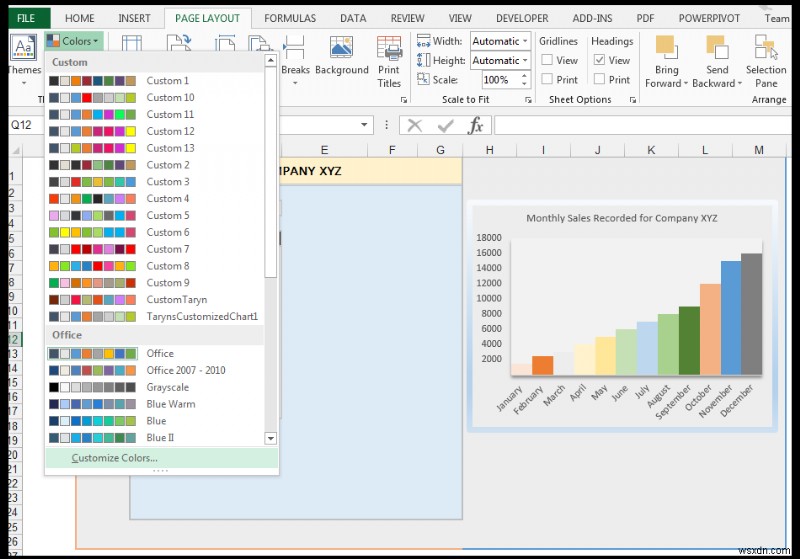The height and width of the screenshot is (559, 800).
Task: Uncheck Headings View checkbox
Action: tap(599, 60)
